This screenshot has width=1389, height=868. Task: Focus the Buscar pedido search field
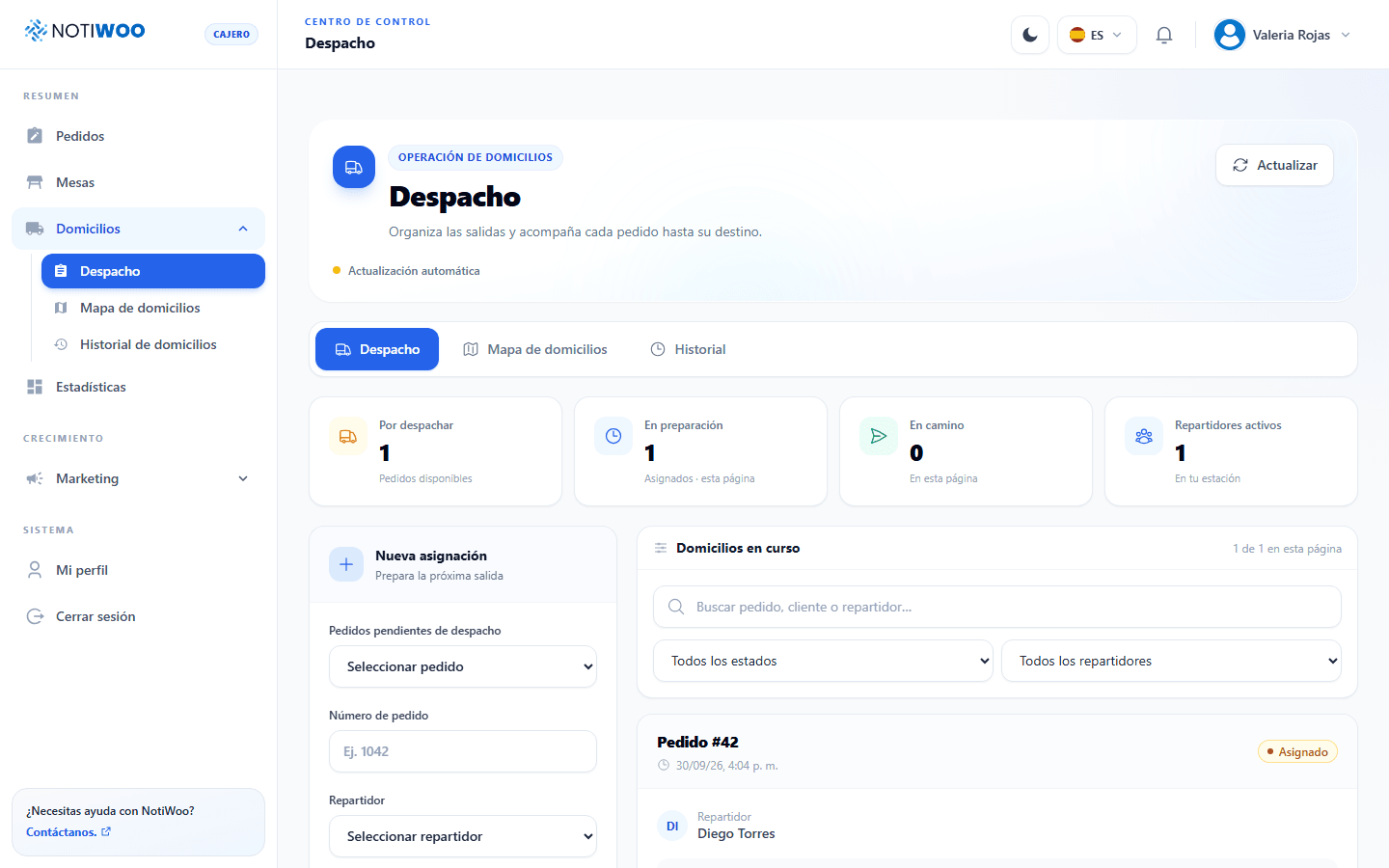pos(997,607)
